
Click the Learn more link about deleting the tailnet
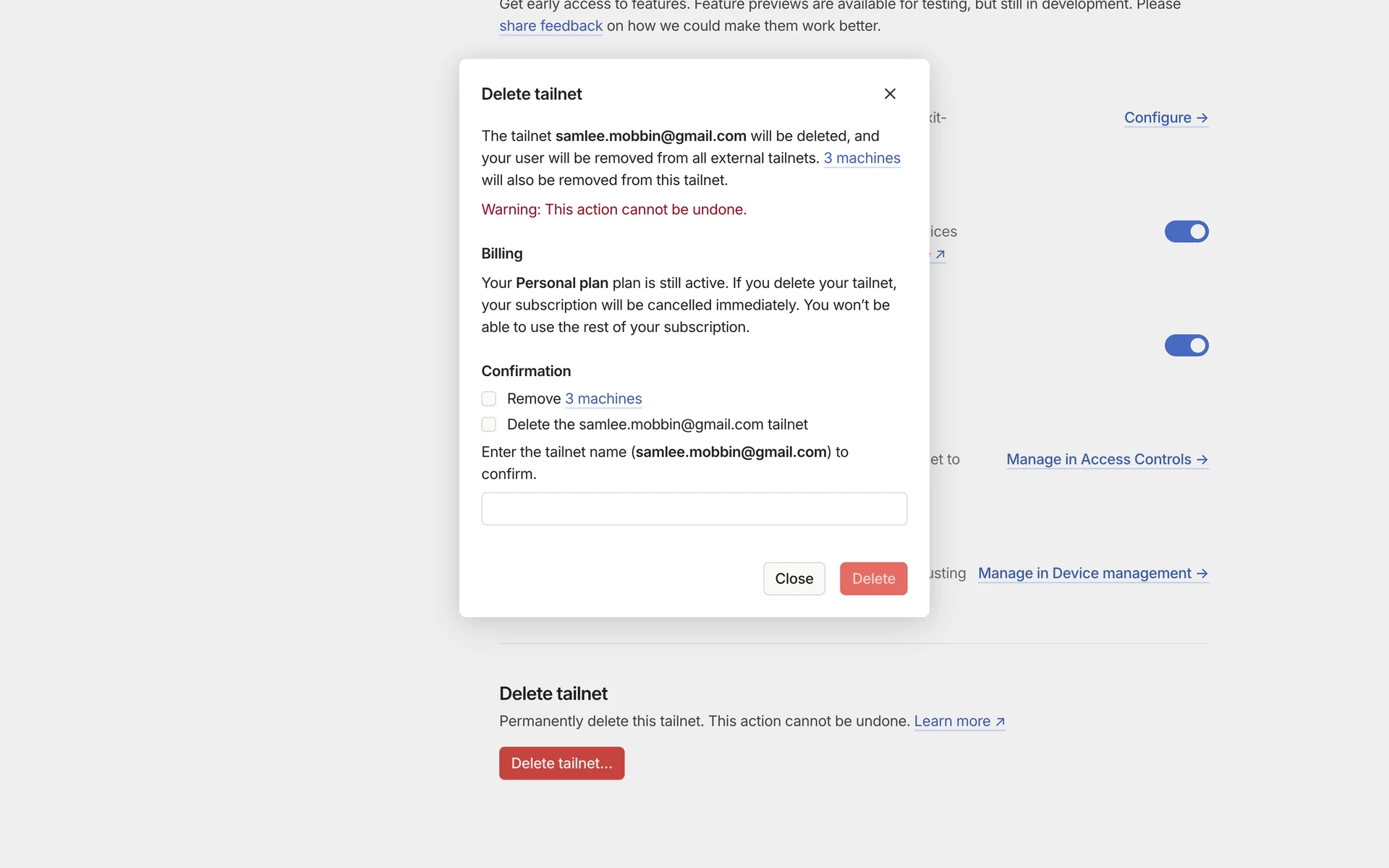pos(952,721)
